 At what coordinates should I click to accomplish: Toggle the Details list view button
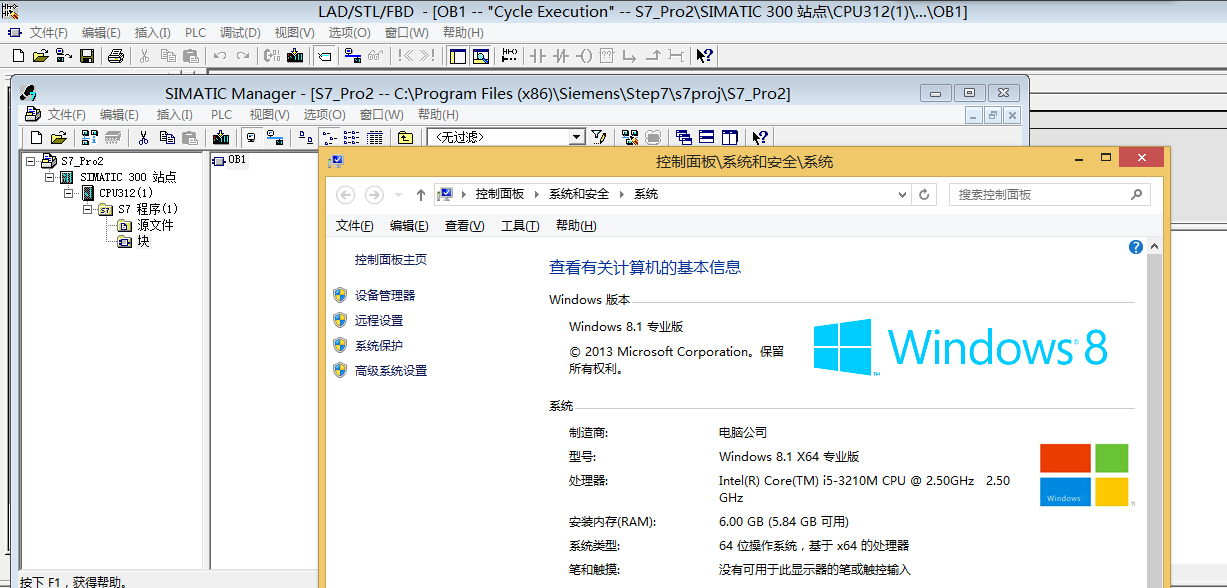374,137
